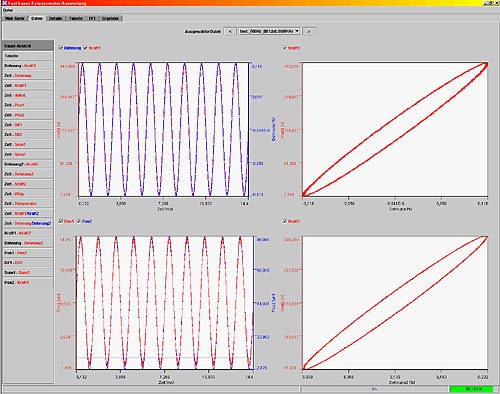Select Haupt Ansicht in the sidebar

[28, 46]
